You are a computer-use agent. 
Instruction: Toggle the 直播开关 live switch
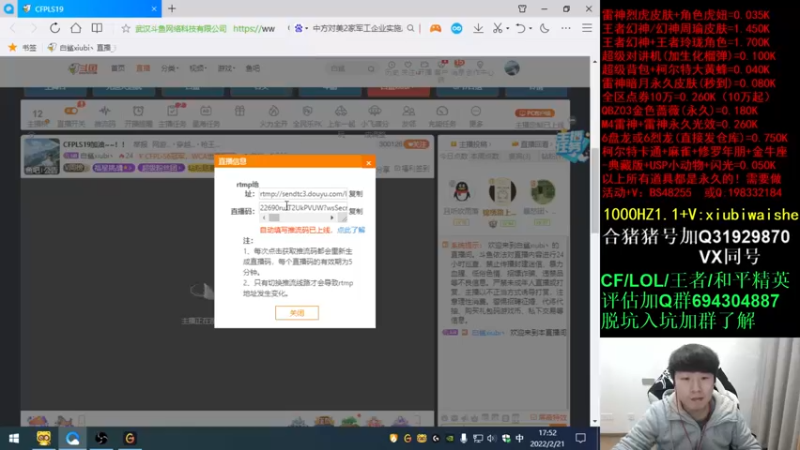tap(71, 116)
